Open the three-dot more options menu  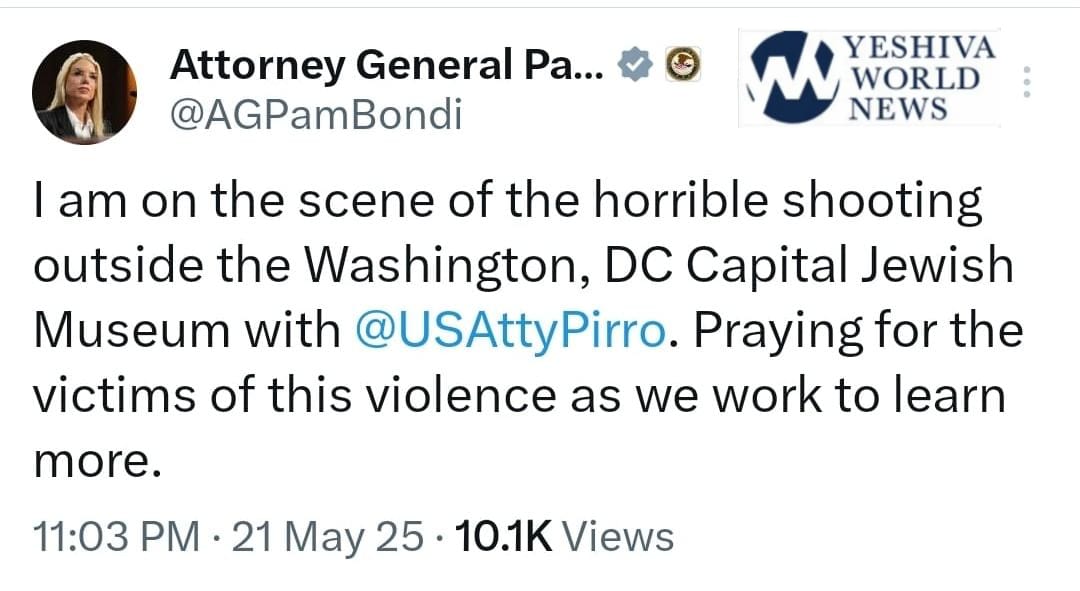point(1026,81)
